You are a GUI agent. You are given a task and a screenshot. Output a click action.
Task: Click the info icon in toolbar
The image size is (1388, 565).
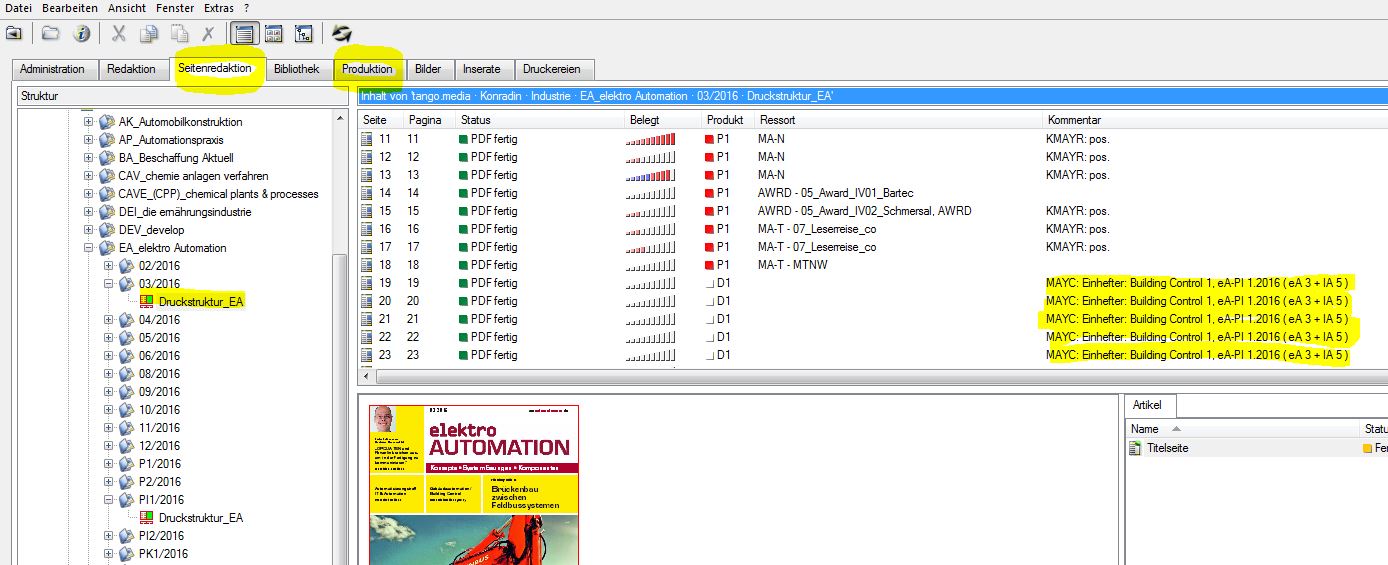click(82, 34)
